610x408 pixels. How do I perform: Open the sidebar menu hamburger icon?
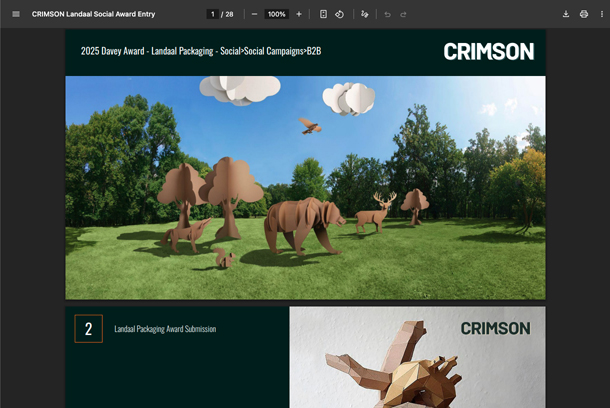click(x=16, y=14)
